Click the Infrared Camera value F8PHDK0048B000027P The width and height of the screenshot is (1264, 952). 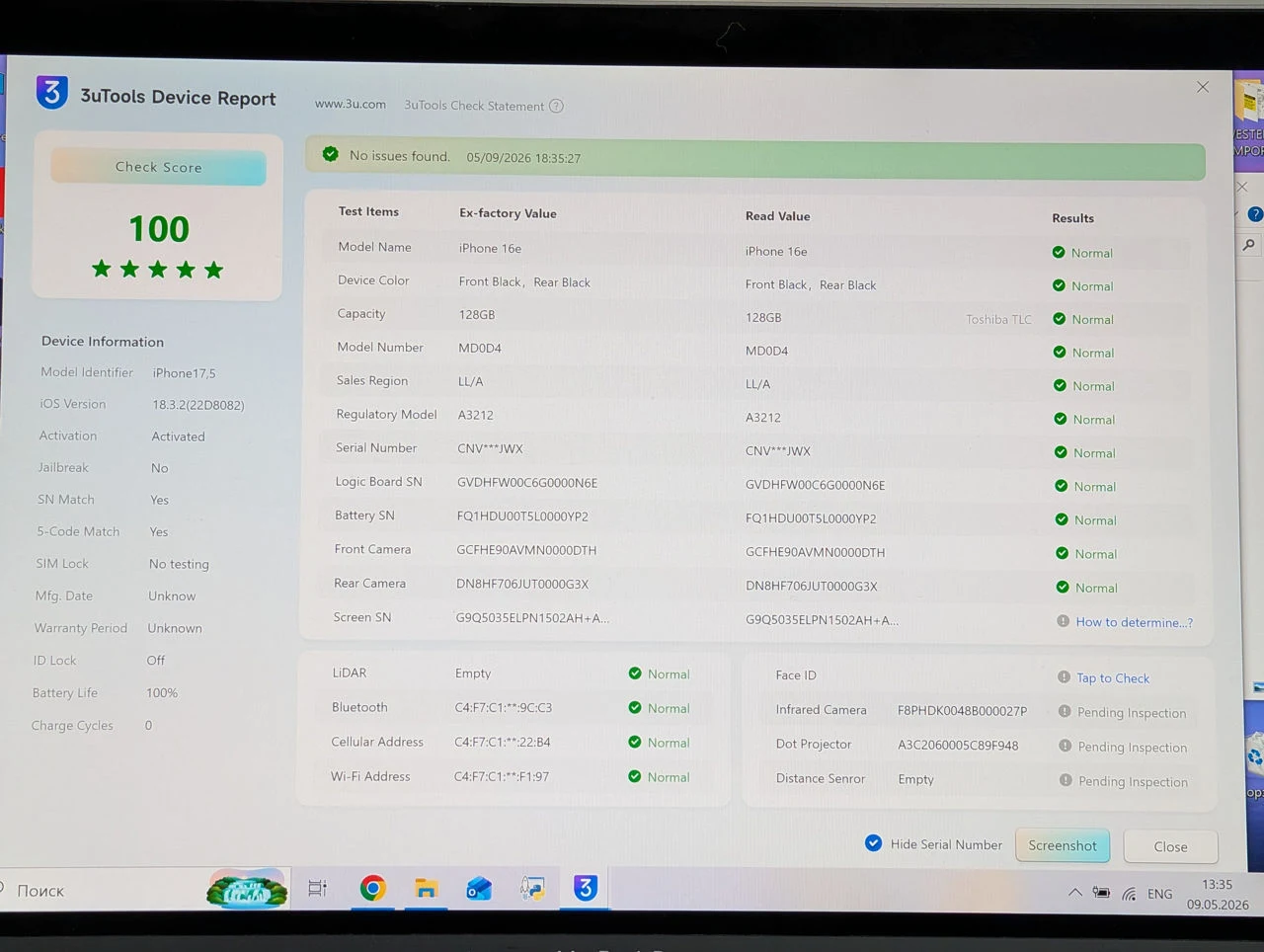[962, 711]
